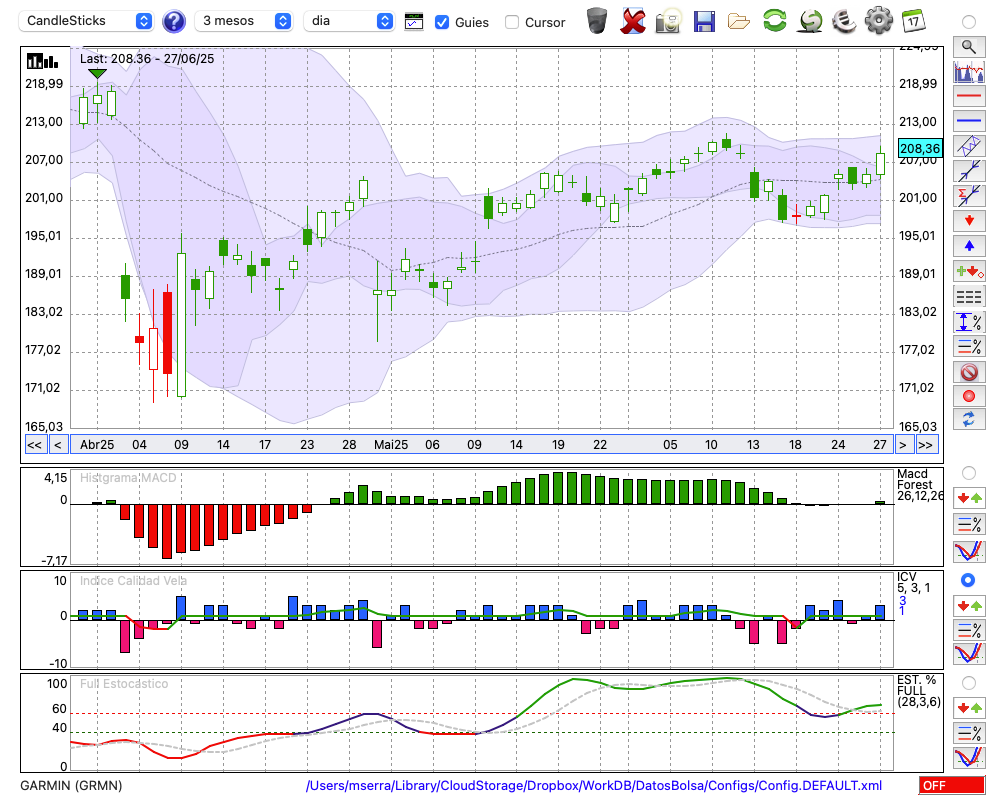Save using the blue floppy disk icon
Image resolution: width=1000 pixels, height=800 pixels.
(704, 21)
